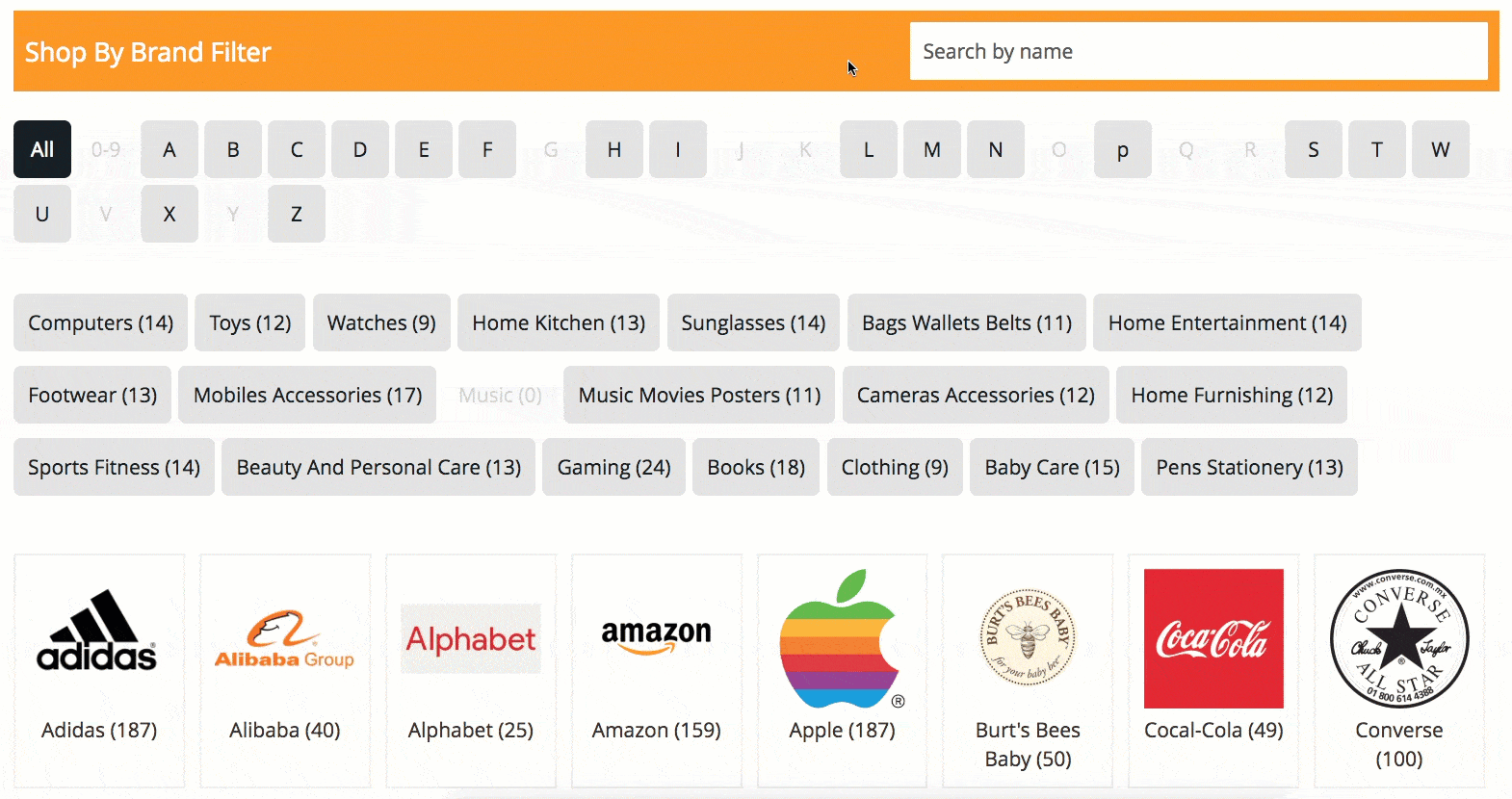Choose the Computers (14) category
1512x799 pixels.
[x=101, y=322]
